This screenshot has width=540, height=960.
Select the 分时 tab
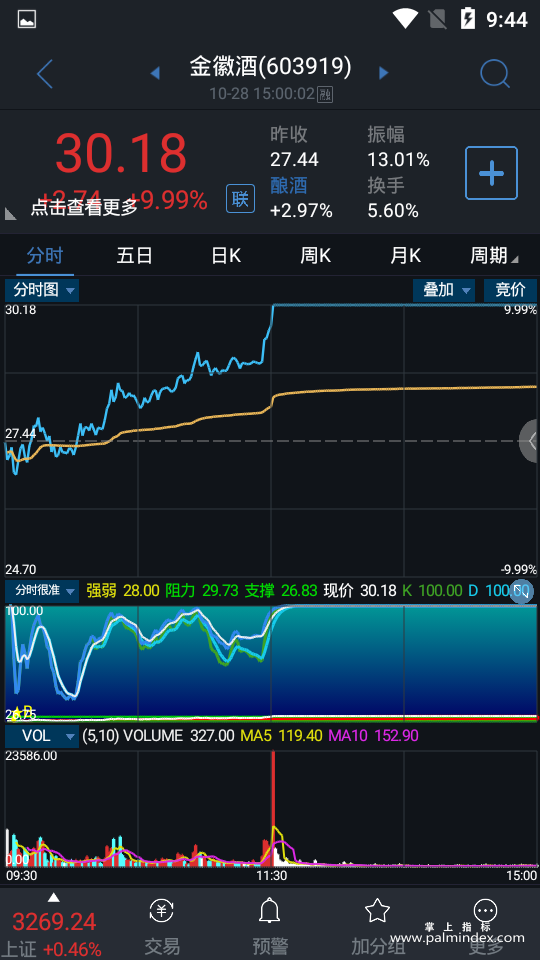click(x=45, y=255)
